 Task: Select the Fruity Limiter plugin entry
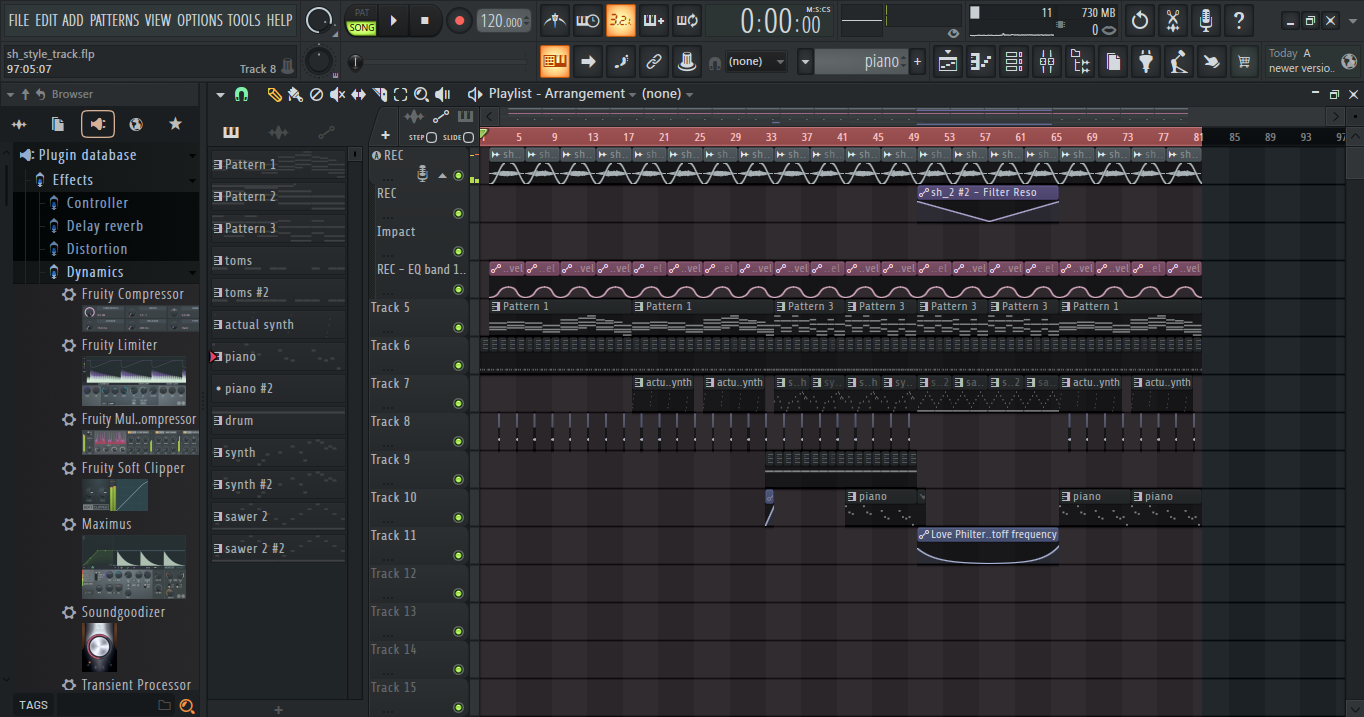click(120, 345)
